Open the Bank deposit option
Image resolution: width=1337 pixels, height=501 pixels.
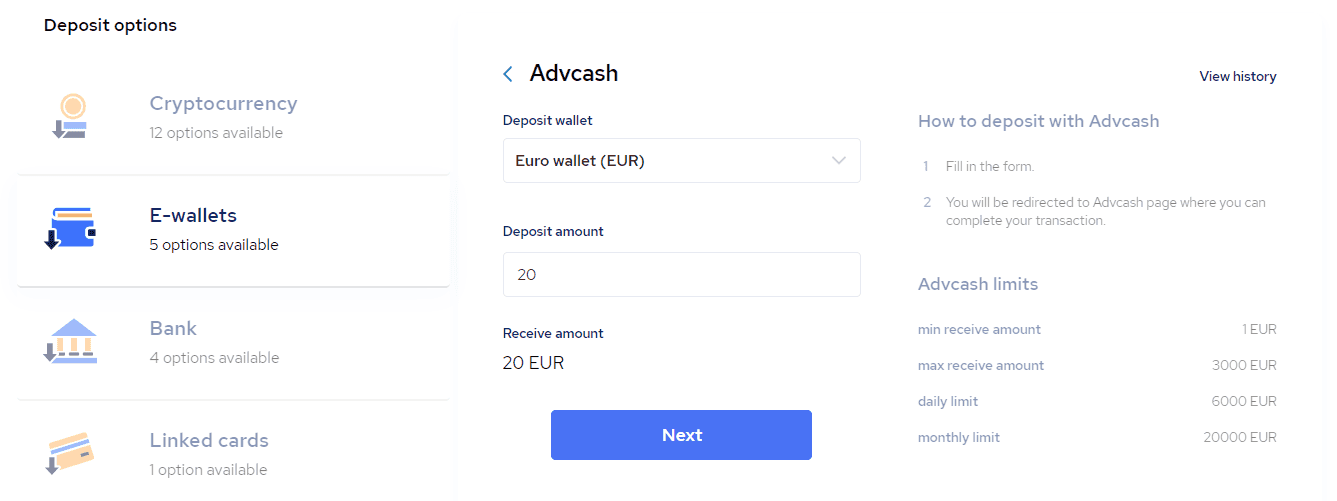click(x=233, y=343)
